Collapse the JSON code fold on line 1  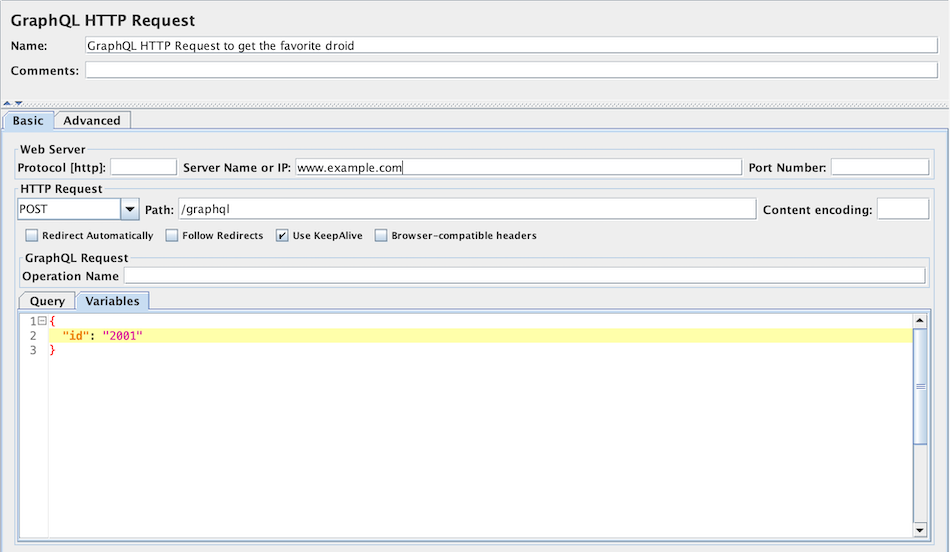tap(41, 321)
